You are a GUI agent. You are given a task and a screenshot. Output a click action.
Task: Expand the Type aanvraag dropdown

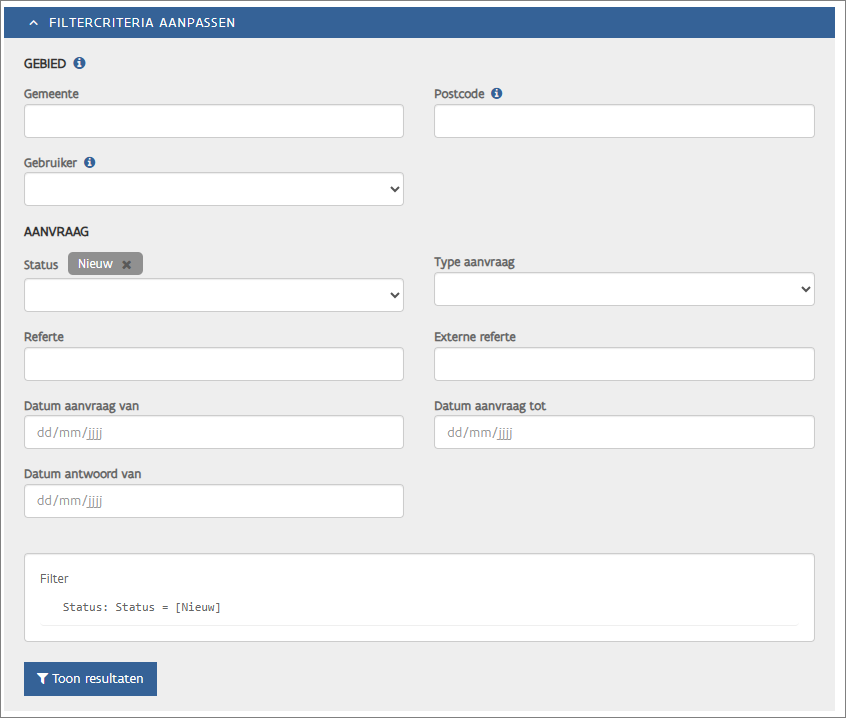(623, 289)
